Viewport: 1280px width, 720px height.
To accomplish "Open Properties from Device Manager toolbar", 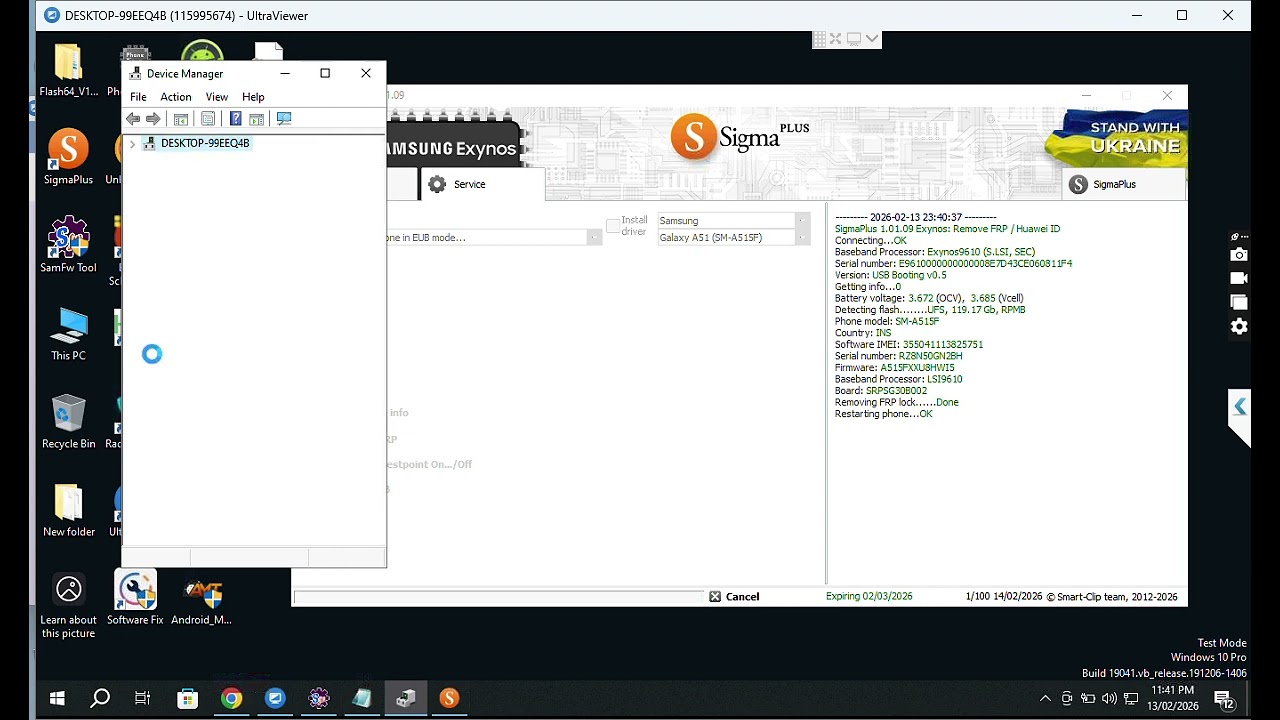I will tap(208, 119).
